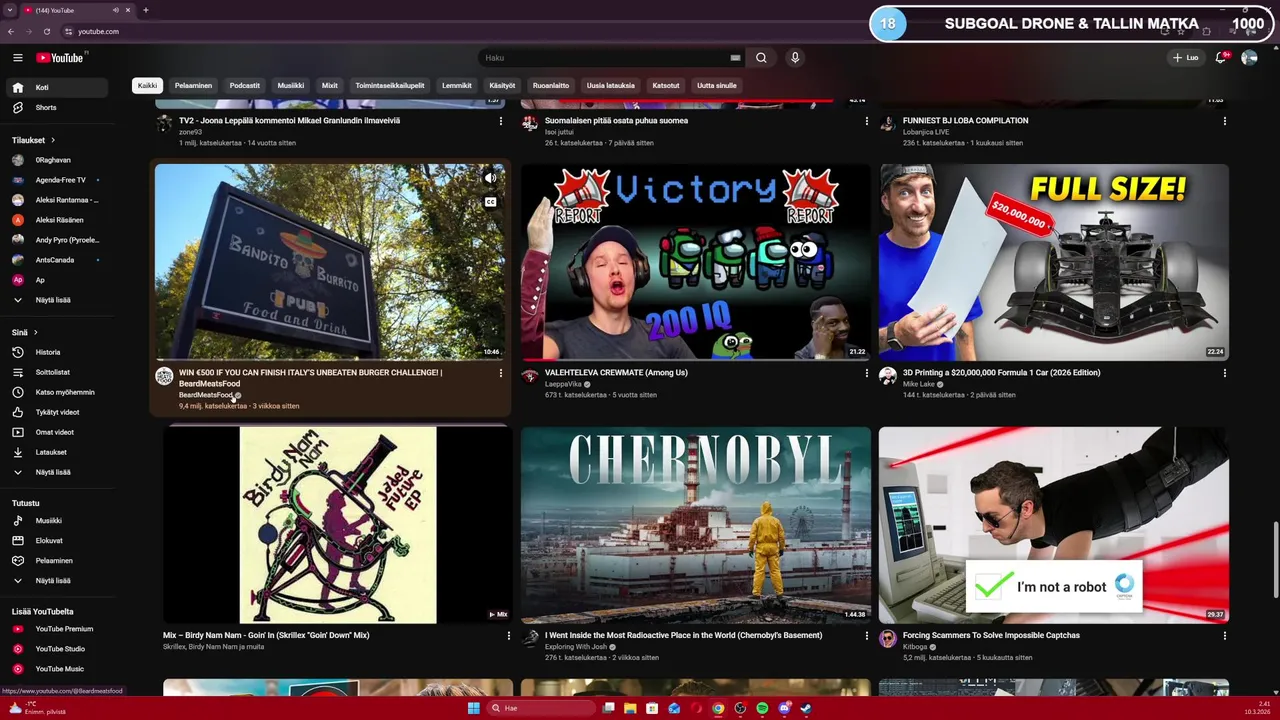Select the Podcastit filter chip

245,86
